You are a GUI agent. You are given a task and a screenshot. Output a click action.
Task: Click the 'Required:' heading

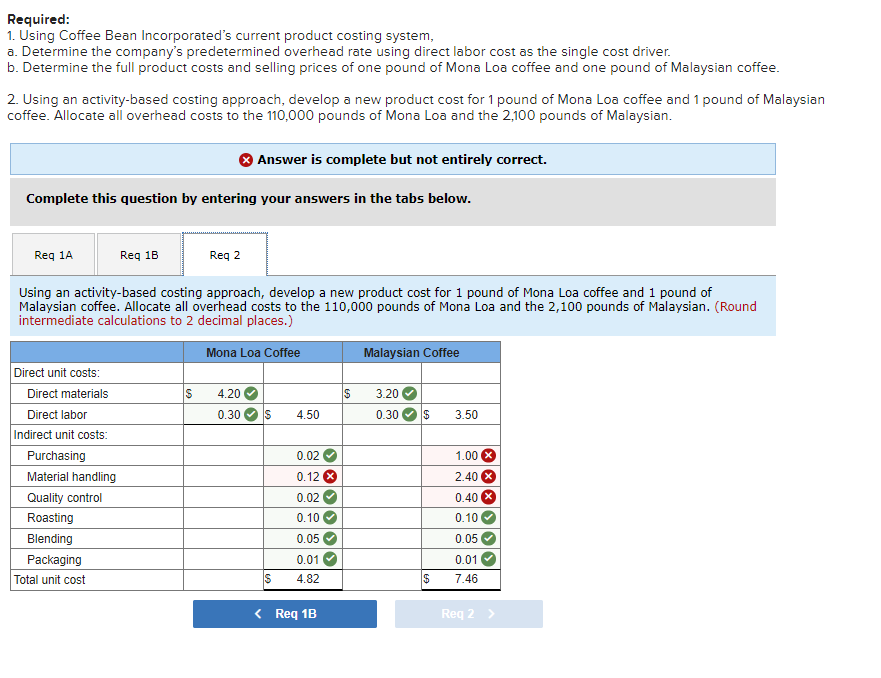[38, 20]
